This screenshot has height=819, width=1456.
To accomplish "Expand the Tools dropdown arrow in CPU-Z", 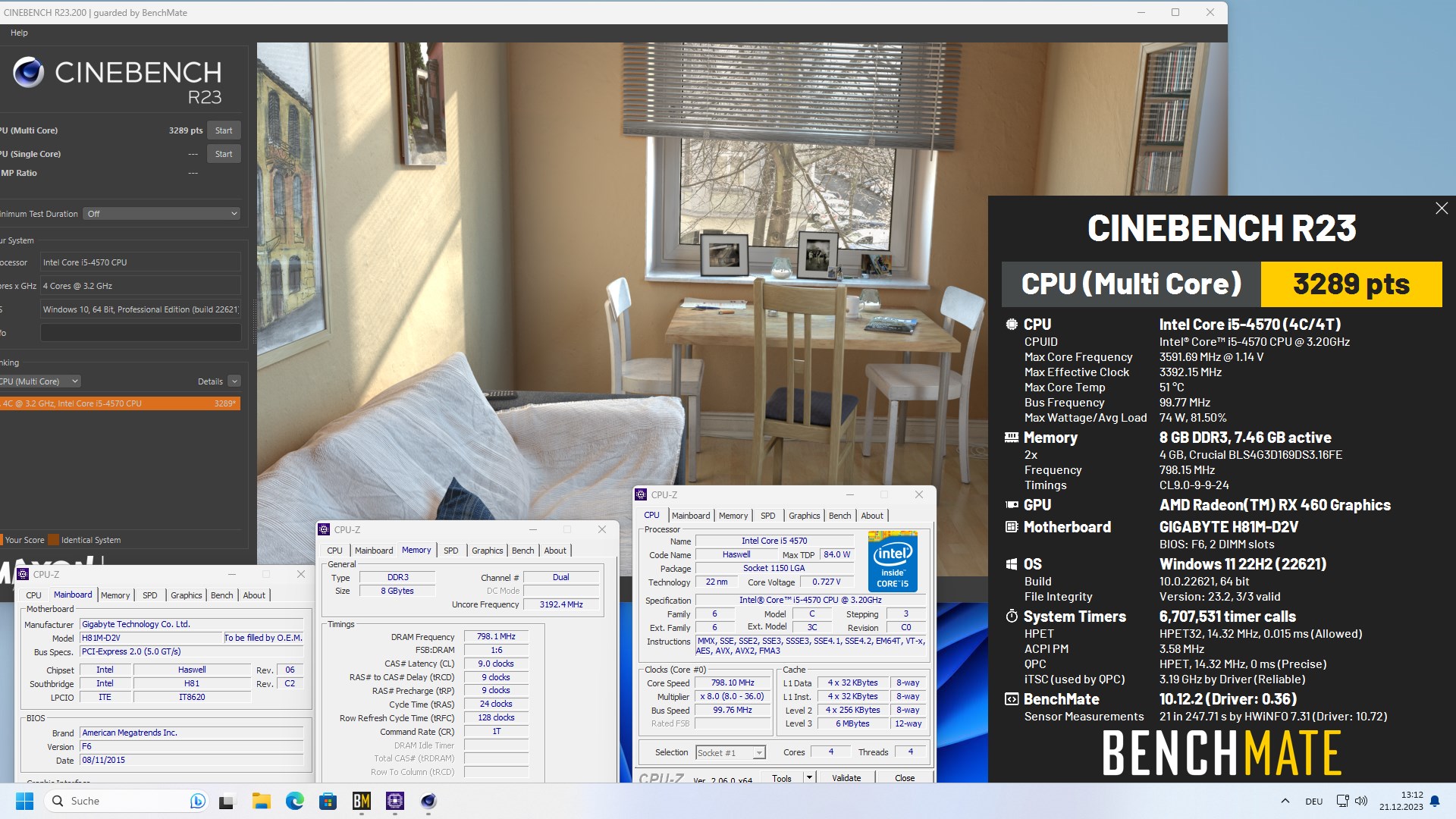I will pos(809,778).
